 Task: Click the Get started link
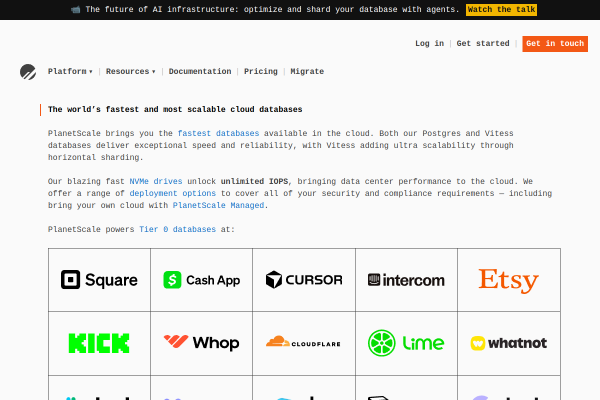click(483, 44)
